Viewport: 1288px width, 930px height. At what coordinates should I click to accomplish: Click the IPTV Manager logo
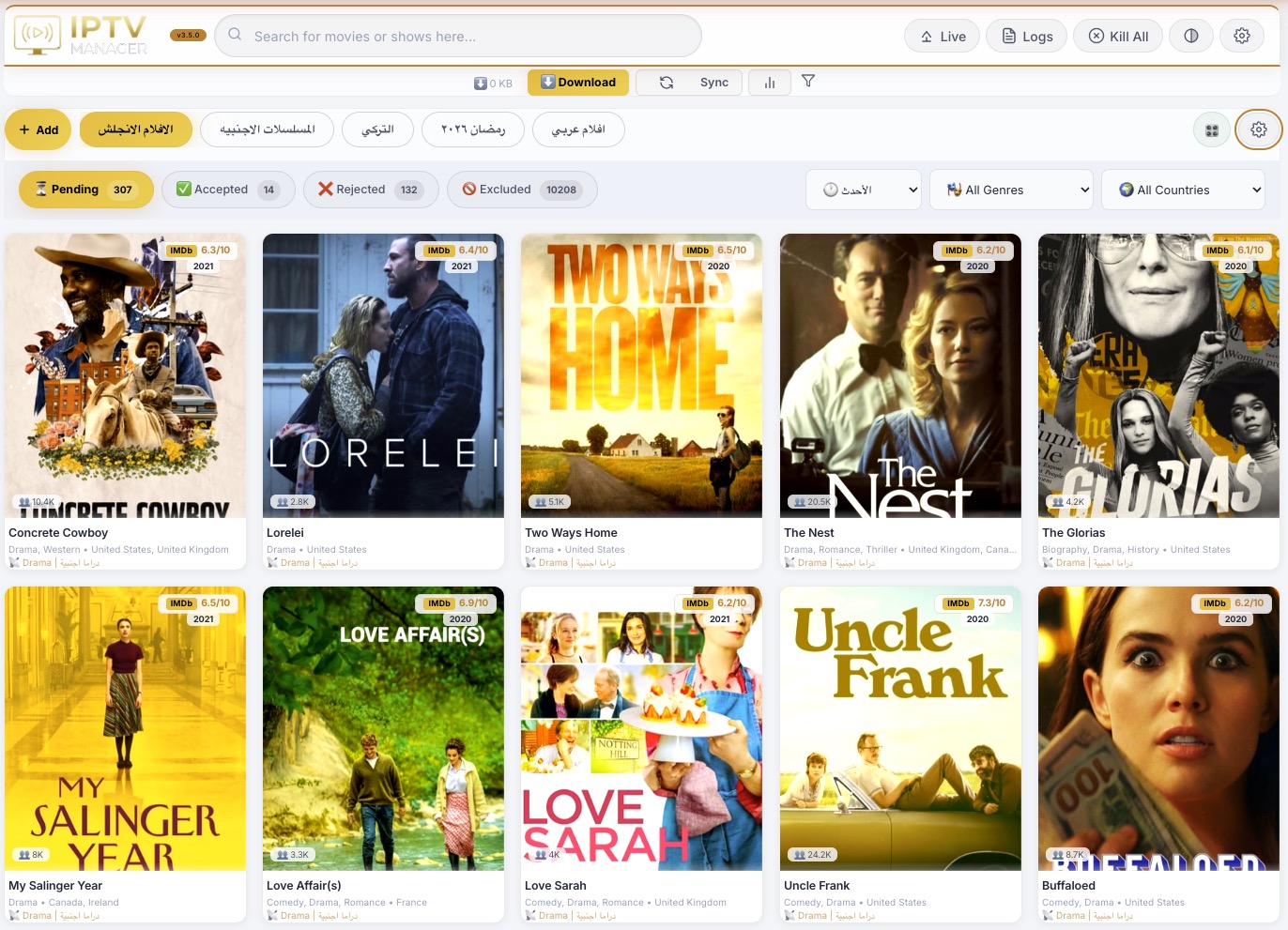coord(81,36)
